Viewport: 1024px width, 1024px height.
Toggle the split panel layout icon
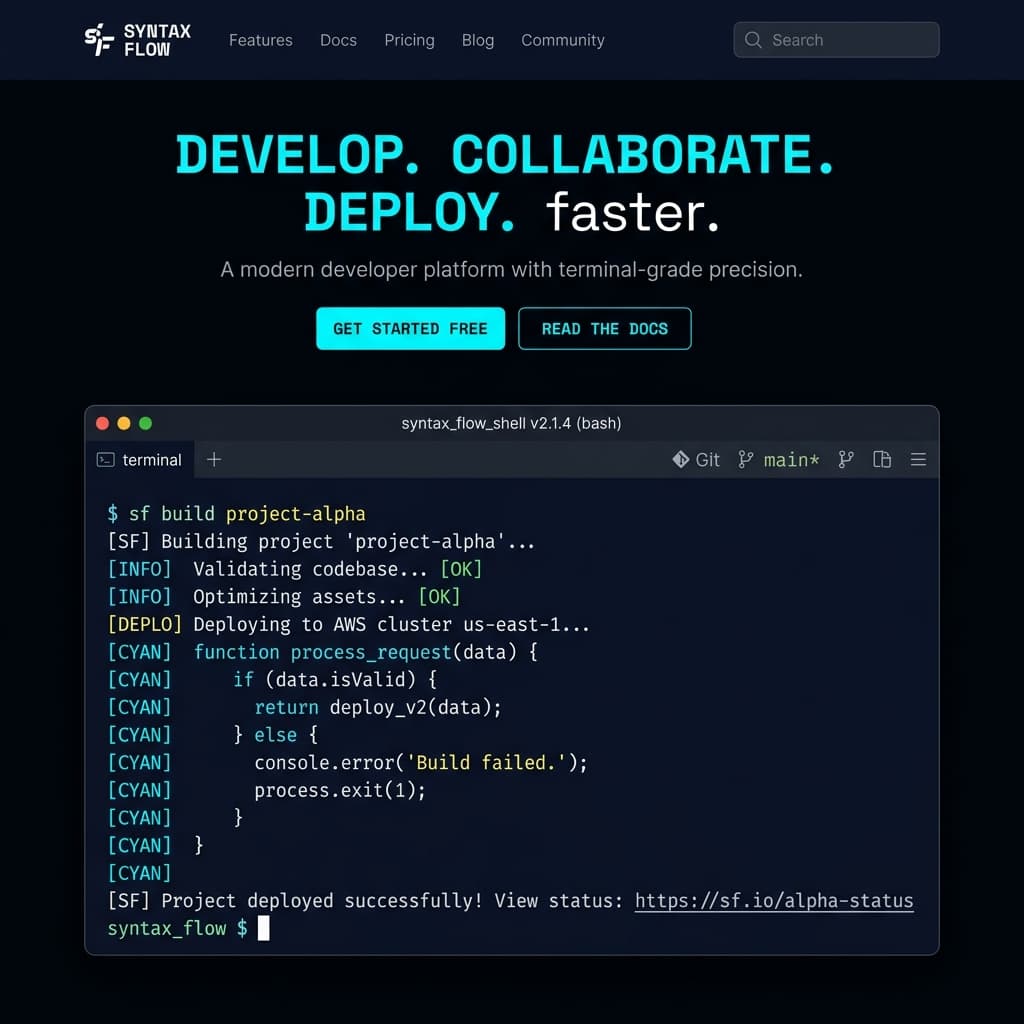882,460
